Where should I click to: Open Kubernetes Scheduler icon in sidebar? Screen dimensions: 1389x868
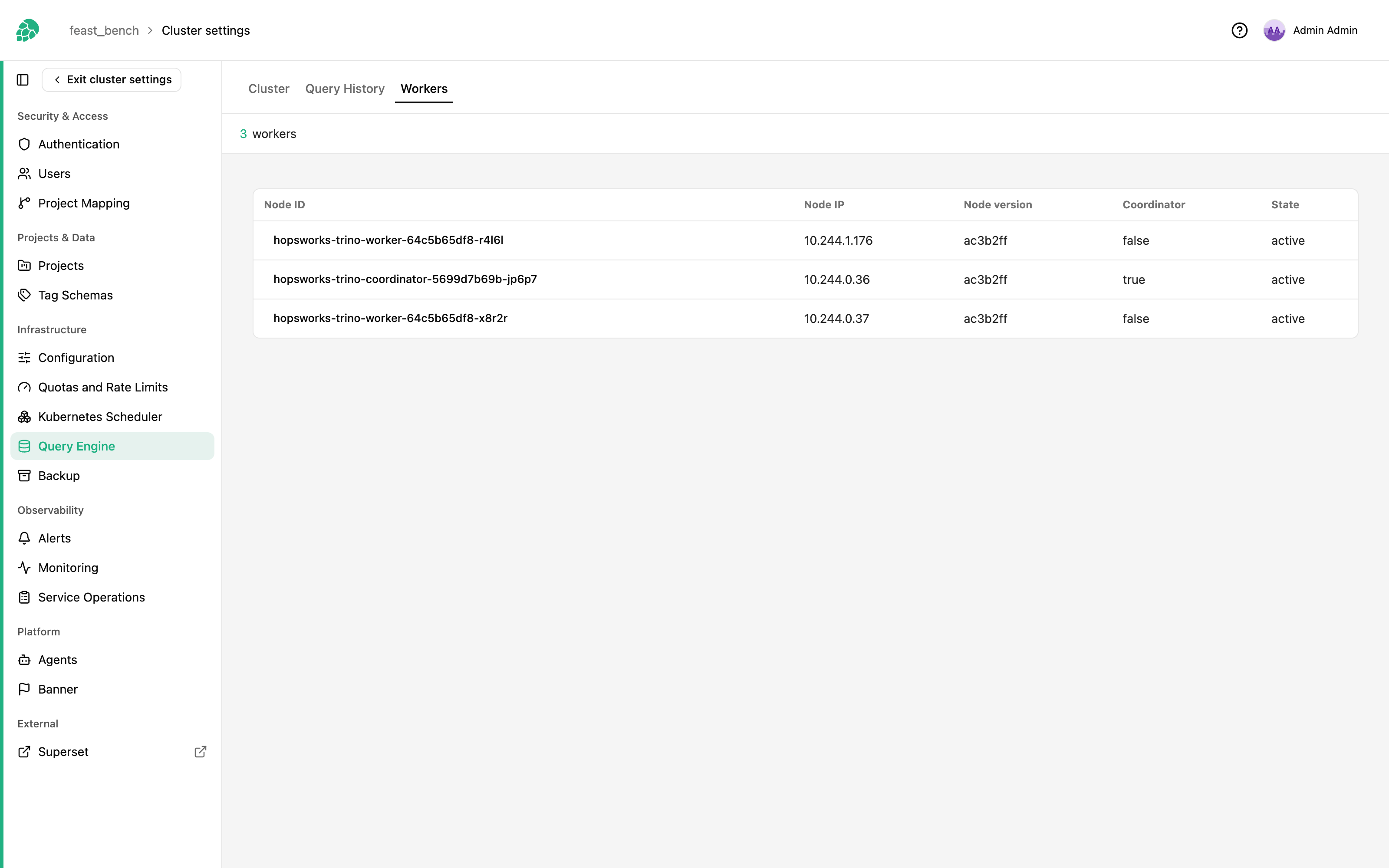(24, 417)
